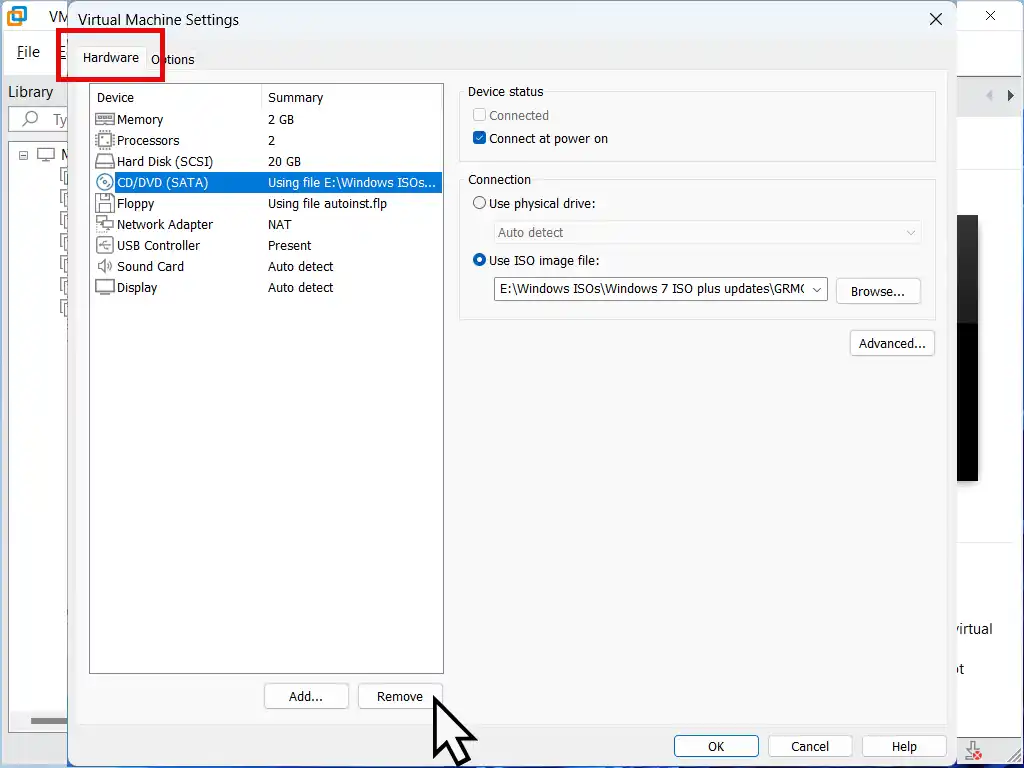
Task: Click the Advanced... button
Action: [x=892, y=344]
